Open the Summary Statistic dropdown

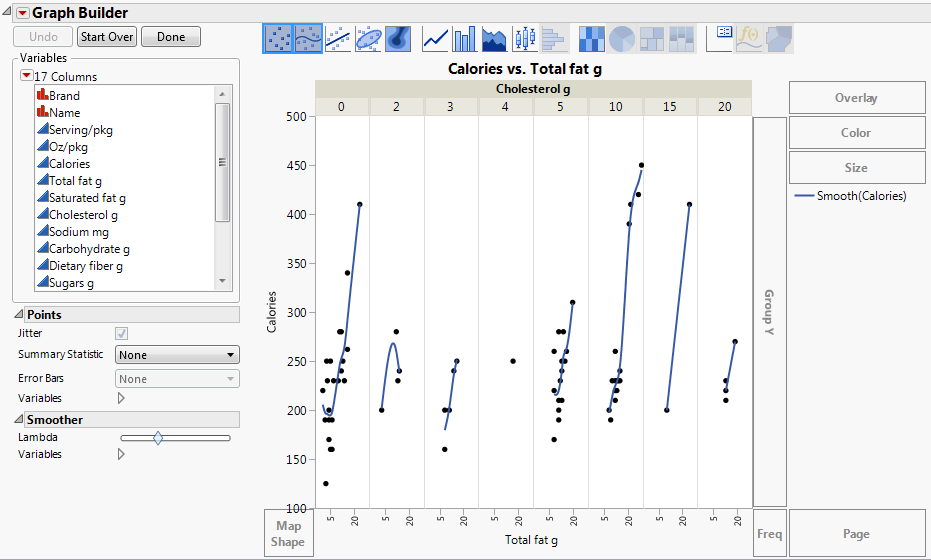tap(177, 355)
